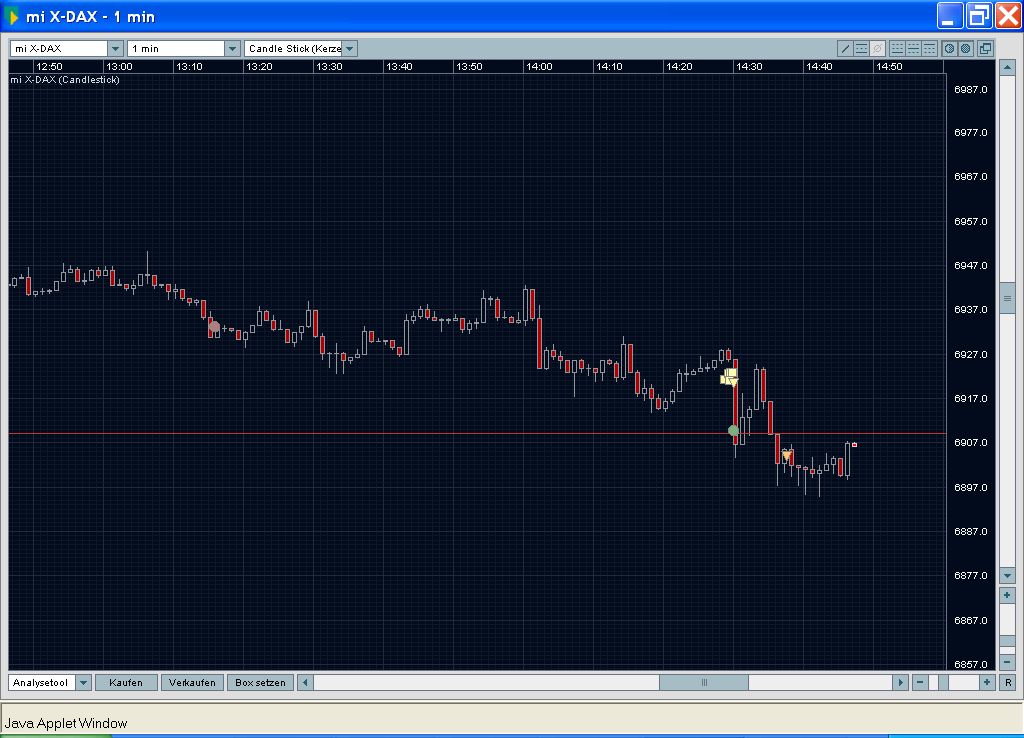Click the mi X-DAX (Candlestick) chart label
This screenshot has width=1024, height=738.
point(65,80)
